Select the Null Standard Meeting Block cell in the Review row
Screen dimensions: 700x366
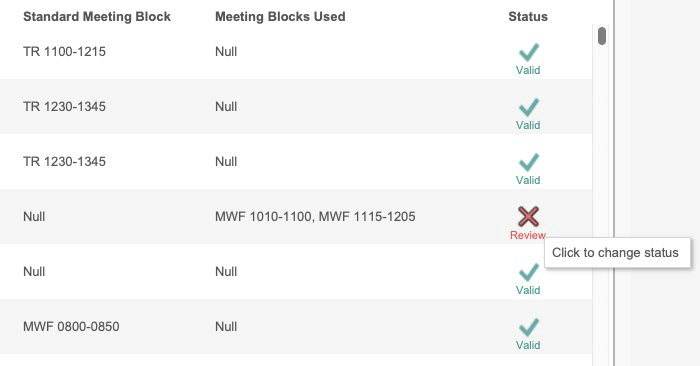tap(34, 216)
